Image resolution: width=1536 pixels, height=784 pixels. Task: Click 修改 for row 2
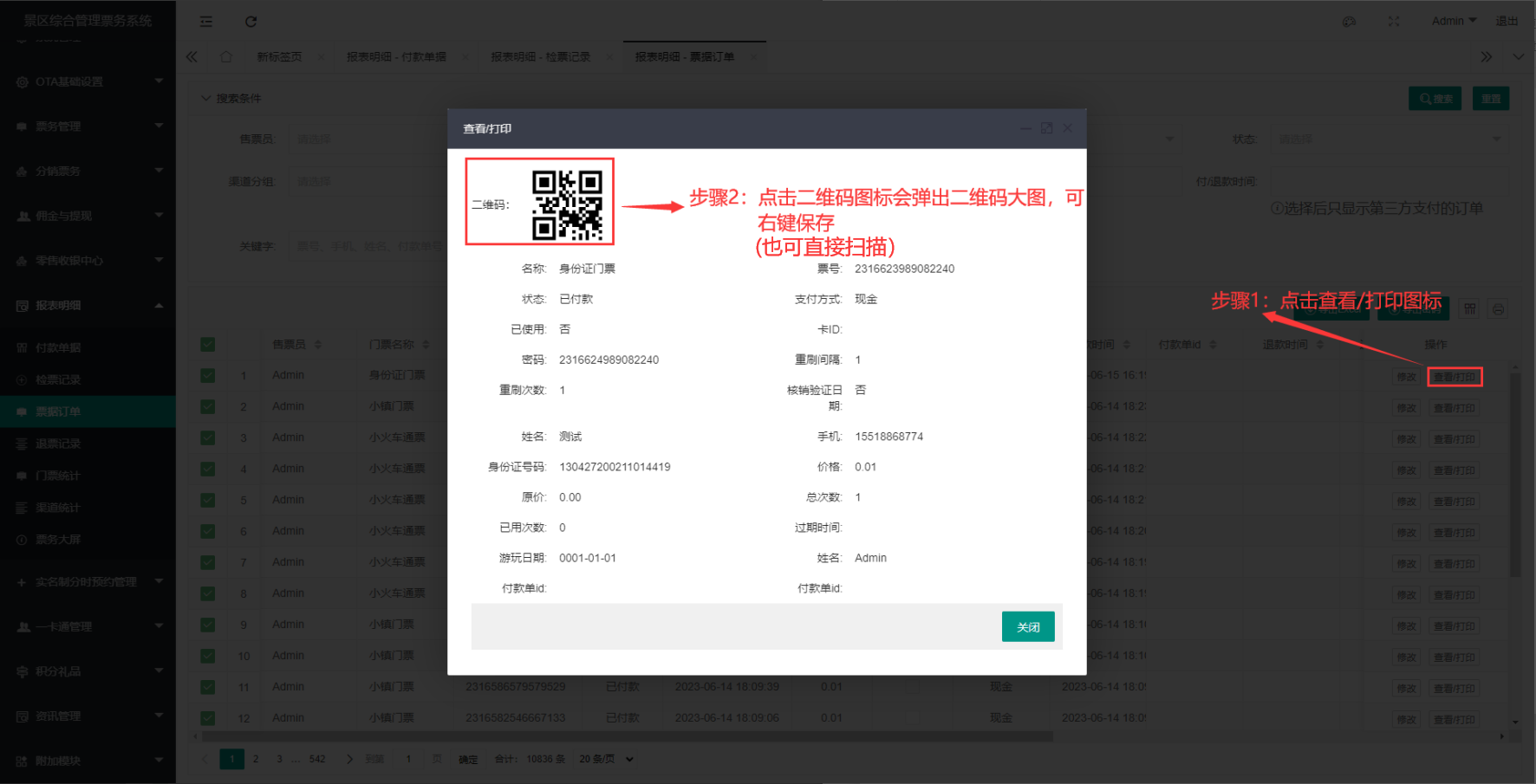point(1406,408)
